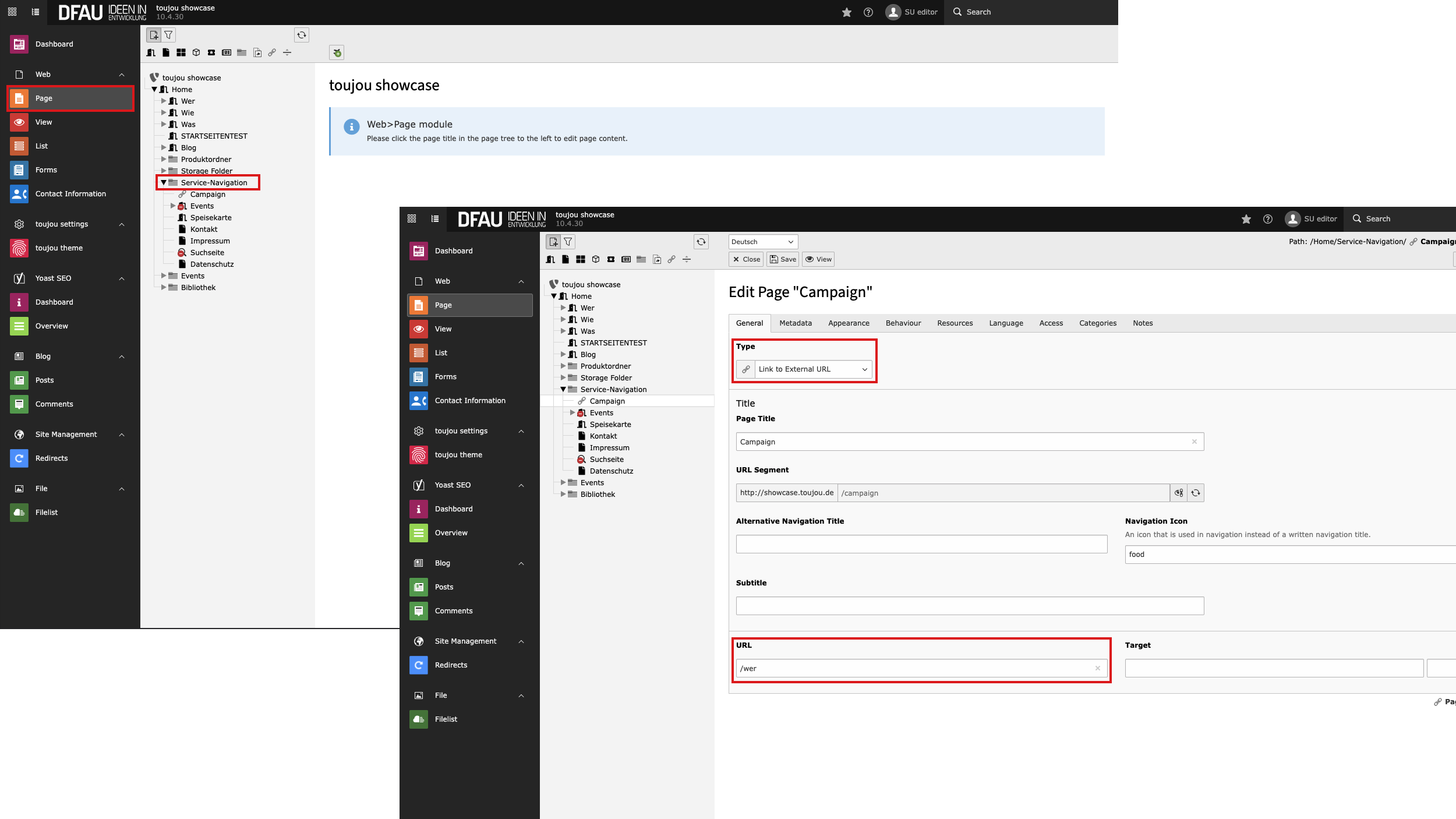Collapse File section in front window

pos(521,696)
